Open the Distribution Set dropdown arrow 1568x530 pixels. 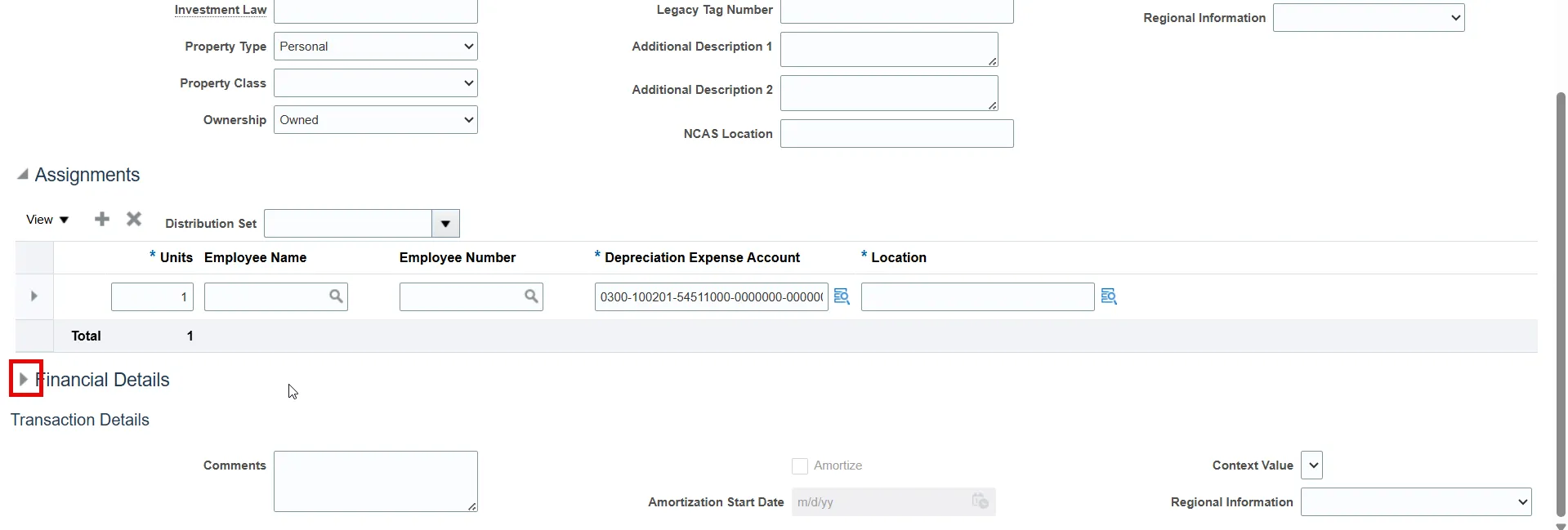coord(445,224)
